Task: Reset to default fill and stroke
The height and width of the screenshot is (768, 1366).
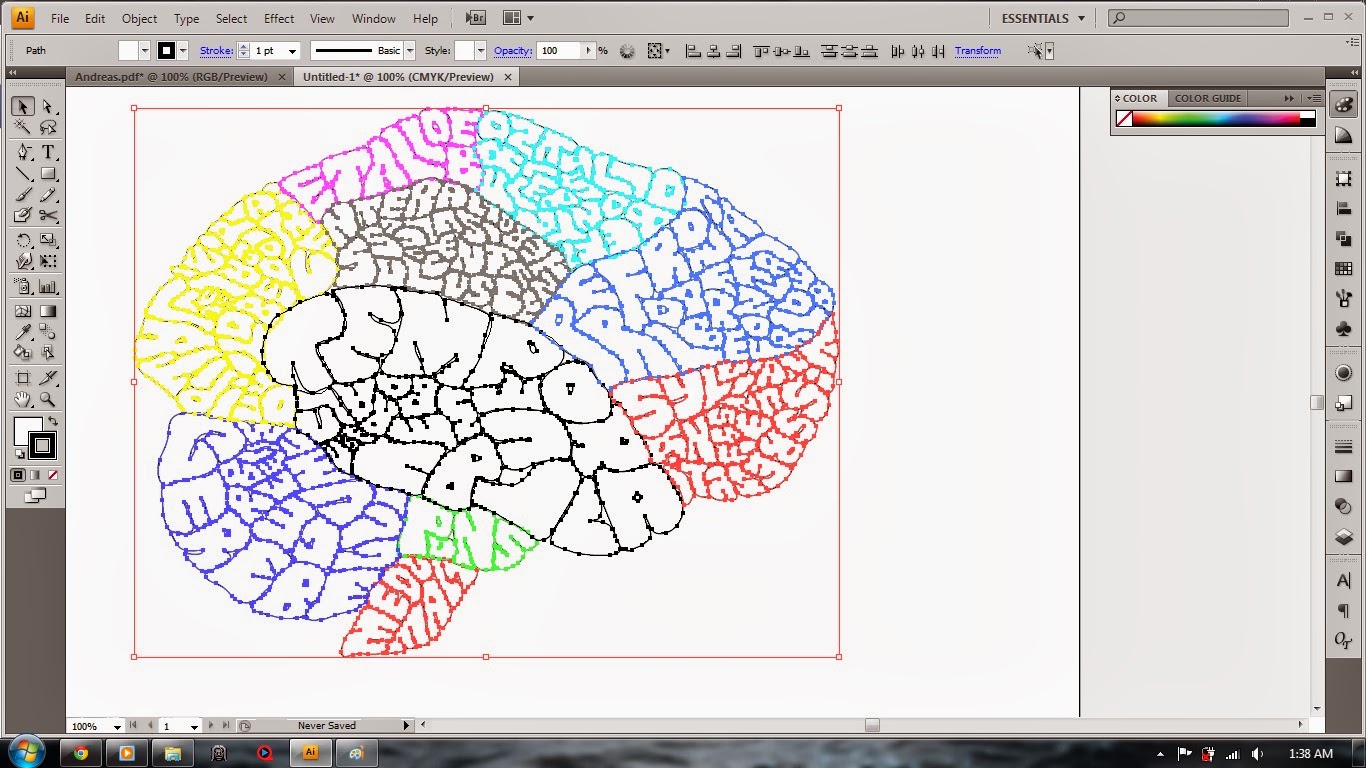Action: pyautogui.click(x=19, y=454)
